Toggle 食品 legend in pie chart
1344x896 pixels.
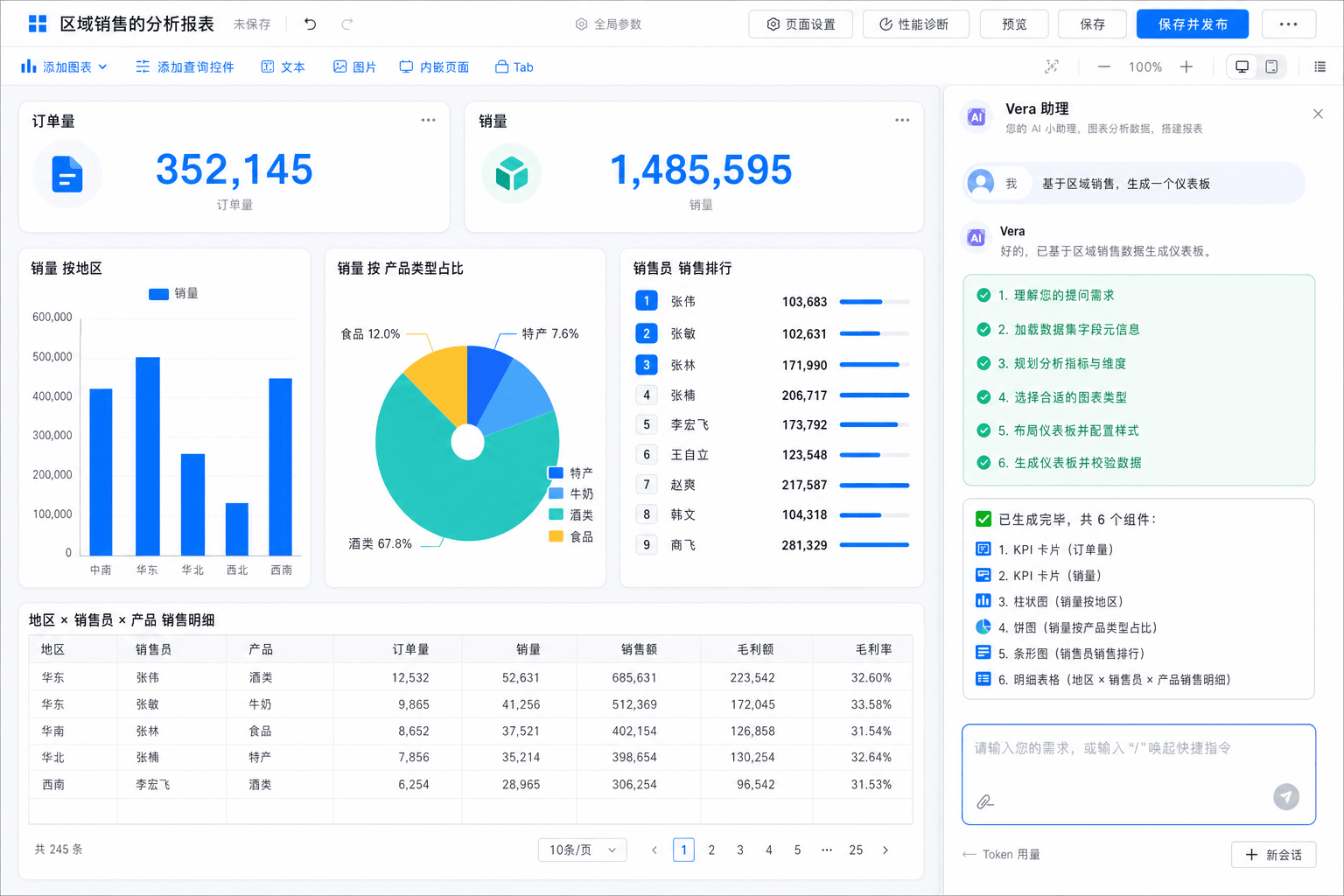click(570, 536)
